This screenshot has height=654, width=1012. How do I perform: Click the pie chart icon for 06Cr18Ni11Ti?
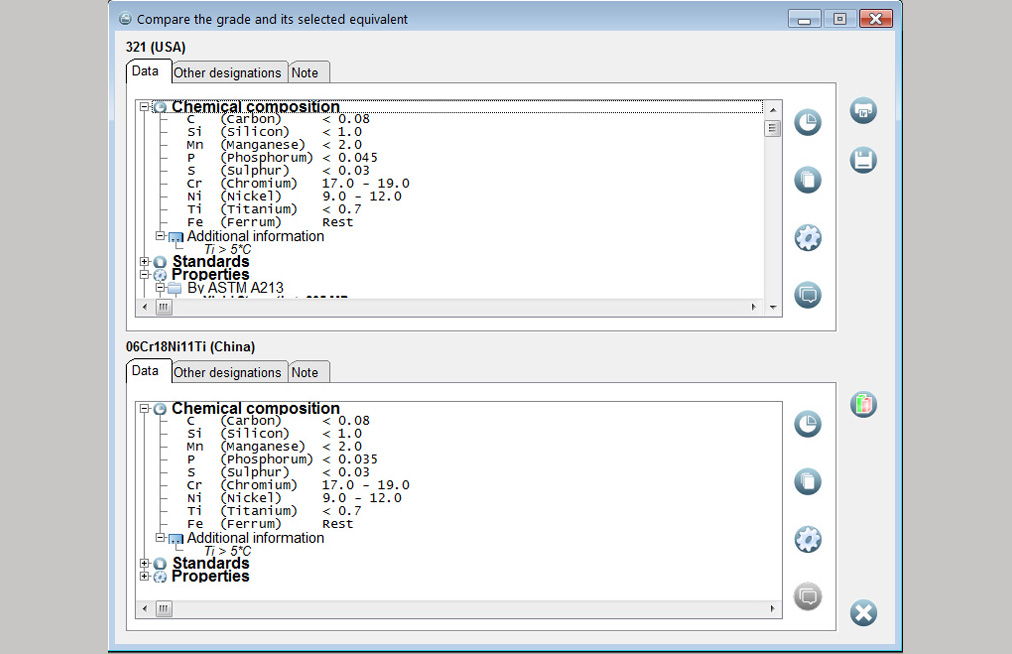(x=807, y=424)
